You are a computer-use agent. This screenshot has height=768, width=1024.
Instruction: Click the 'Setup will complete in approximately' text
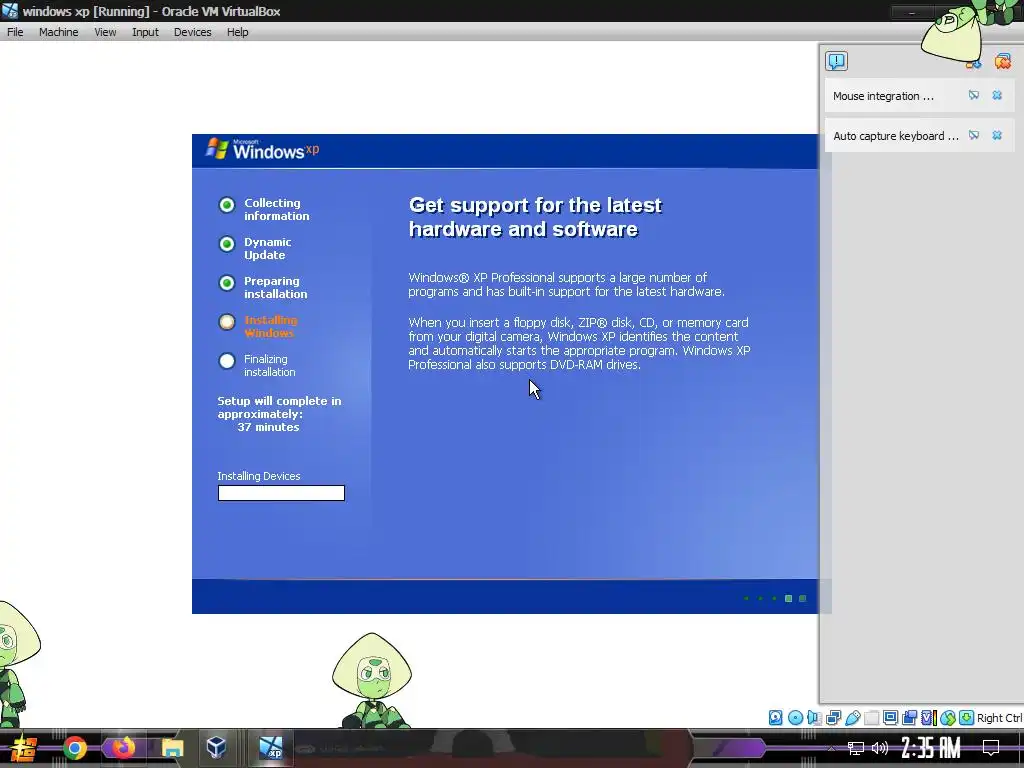pos(280,408)
